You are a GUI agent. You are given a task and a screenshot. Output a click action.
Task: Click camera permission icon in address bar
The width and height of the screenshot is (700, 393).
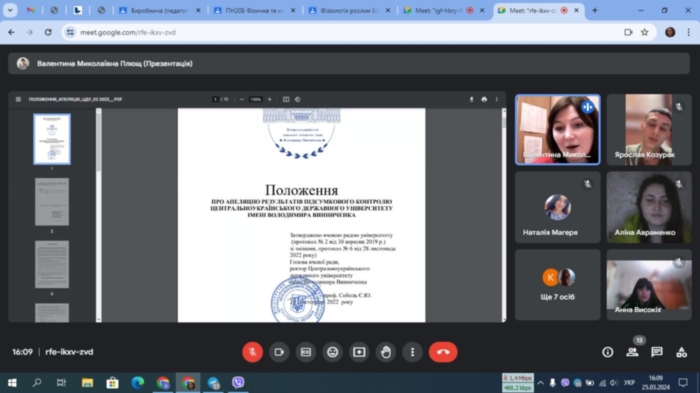click(x=628, y=32)
